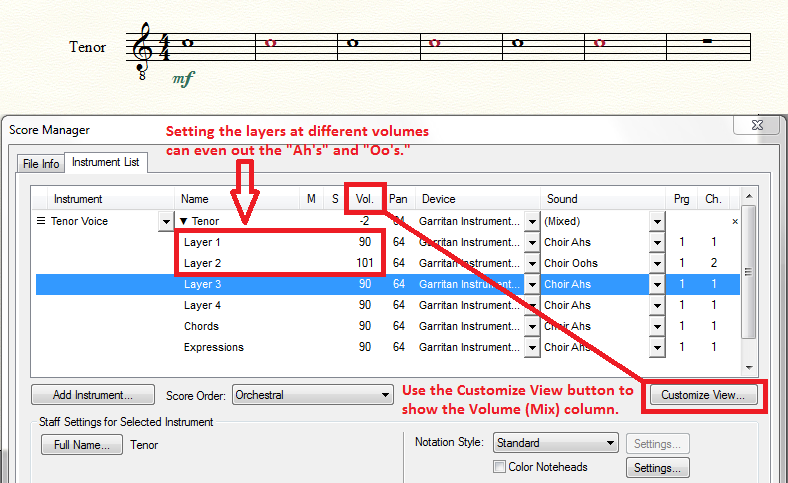Screen dimensions: 788x483
Task: Open the Tenor Voice instrument dropdown
Action: pyautogui.click(x=165, y=221)
